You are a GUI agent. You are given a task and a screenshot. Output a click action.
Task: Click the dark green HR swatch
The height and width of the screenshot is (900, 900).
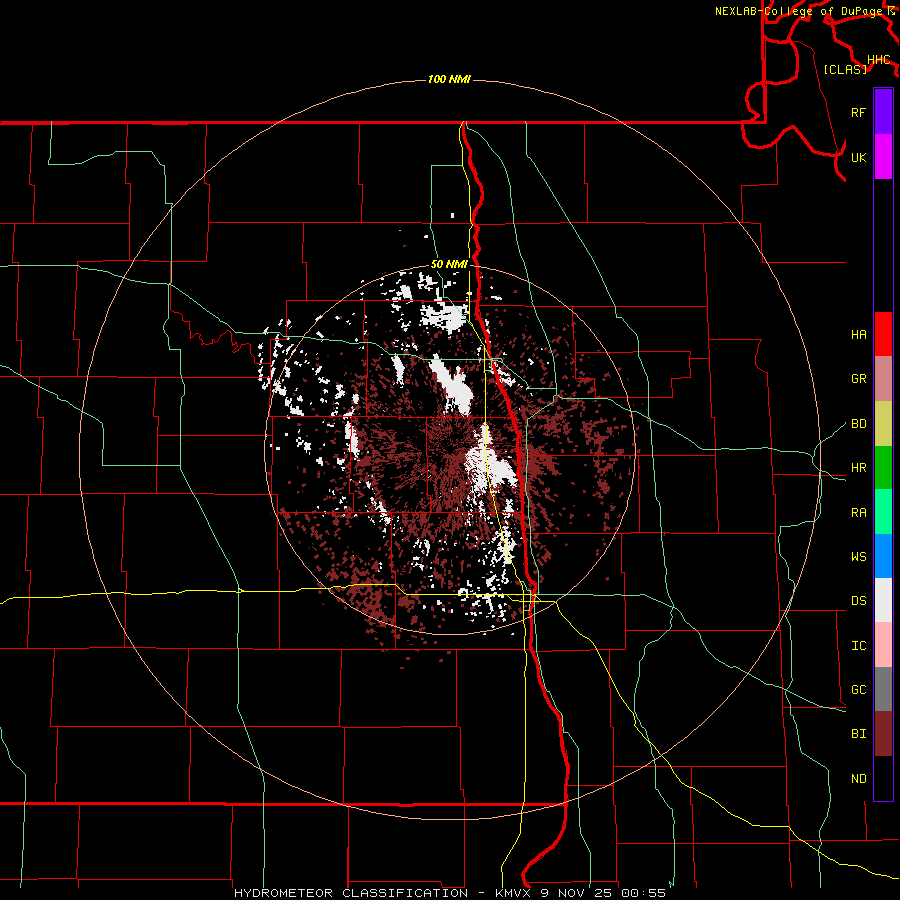pyautogui.click(x=883, y=467)
